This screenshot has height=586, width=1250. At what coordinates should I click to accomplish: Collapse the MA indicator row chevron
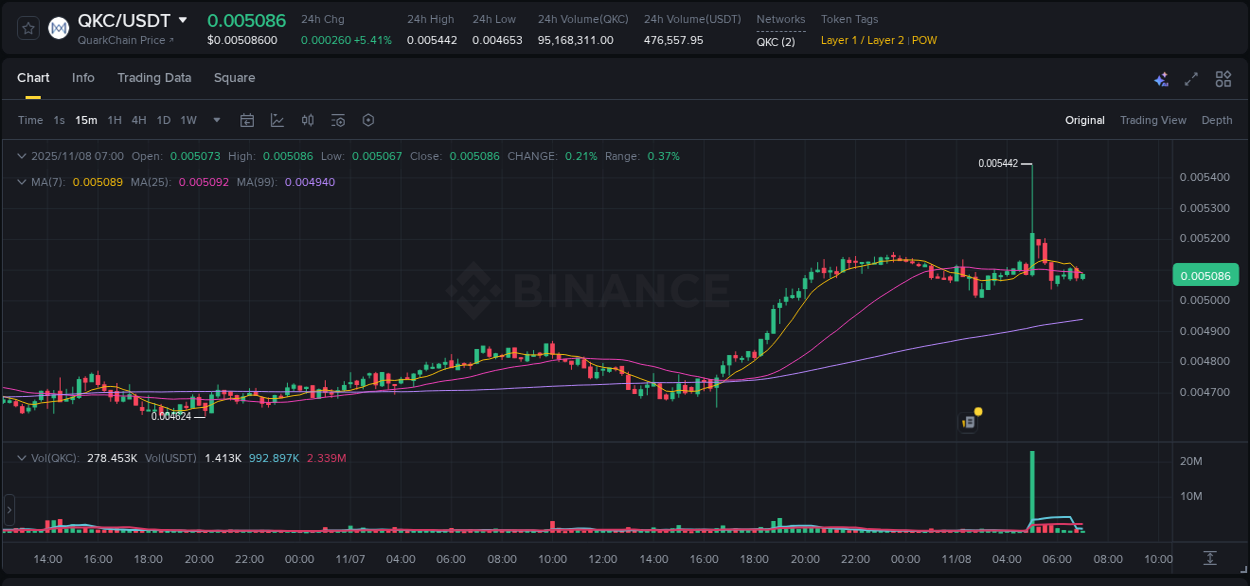click(22, 182)
